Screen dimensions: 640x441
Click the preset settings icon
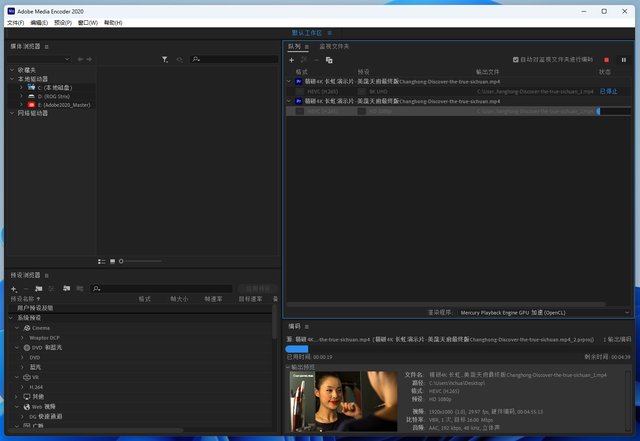click(x=51, y=289)
